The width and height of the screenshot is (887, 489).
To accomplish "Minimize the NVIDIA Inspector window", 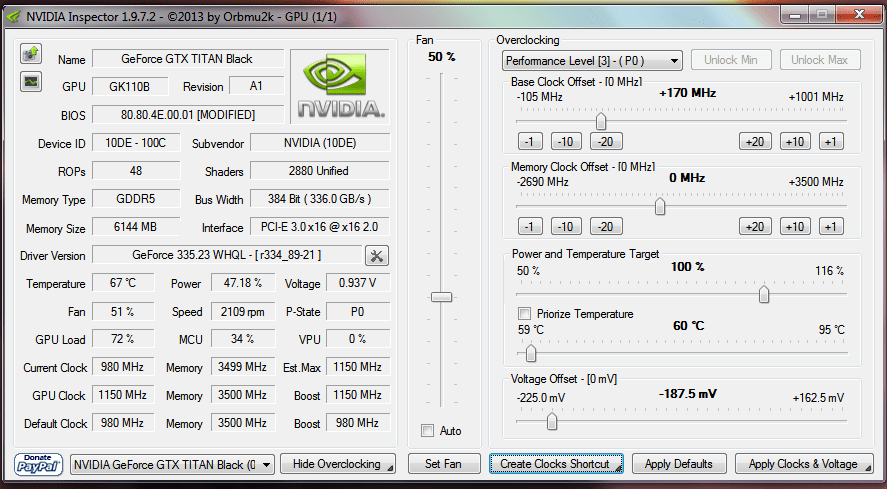I will [795, 15].
